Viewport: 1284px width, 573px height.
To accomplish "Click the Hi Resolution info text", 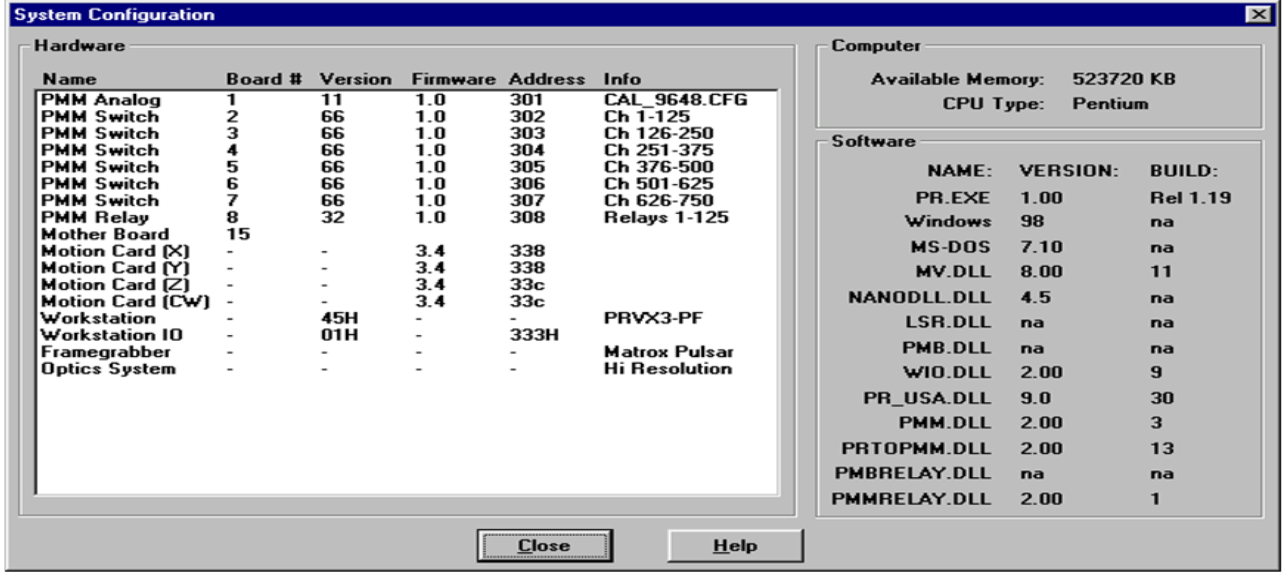I will [668, 369].
